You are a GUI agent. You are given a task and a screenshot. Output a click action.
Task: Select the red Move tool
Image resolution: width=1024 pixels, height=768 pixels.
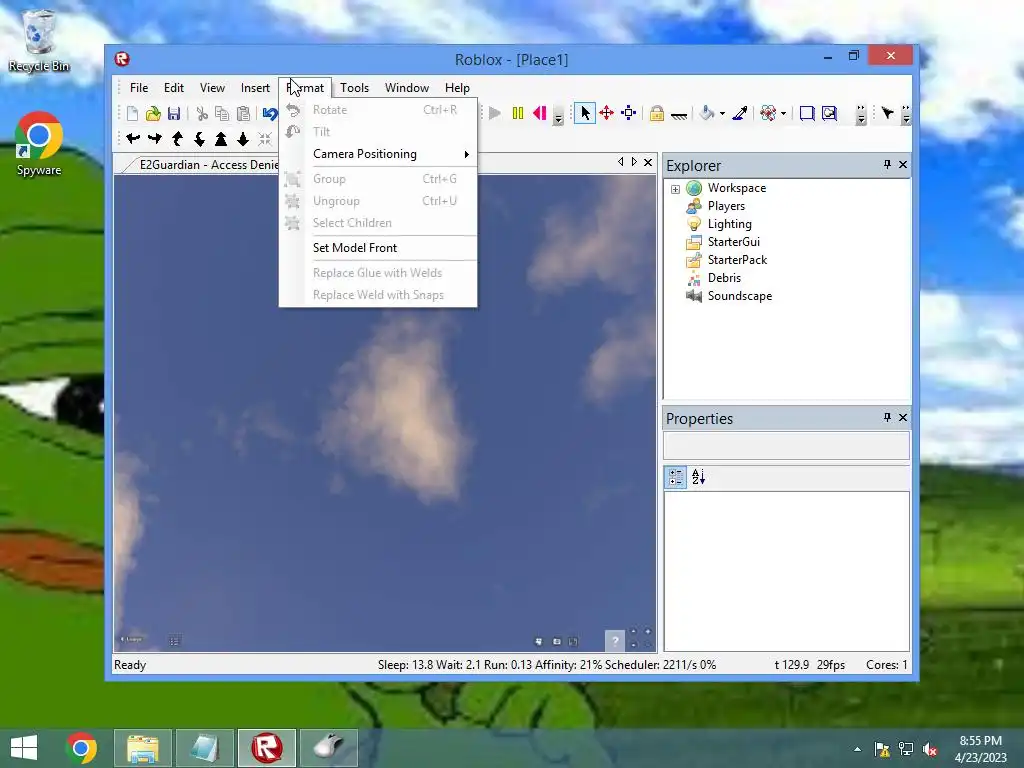(607, 114)
